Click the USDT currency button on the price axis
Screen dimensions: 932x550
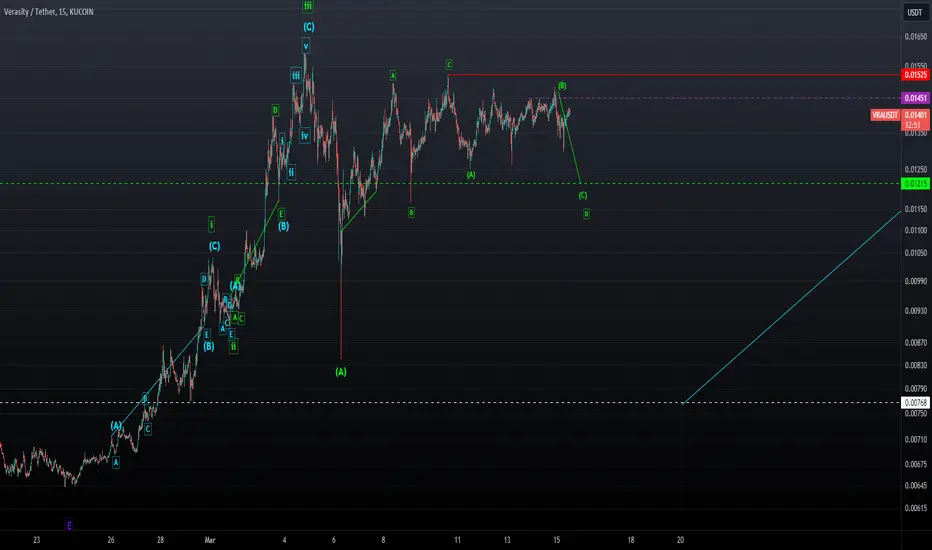click(915, 12)
